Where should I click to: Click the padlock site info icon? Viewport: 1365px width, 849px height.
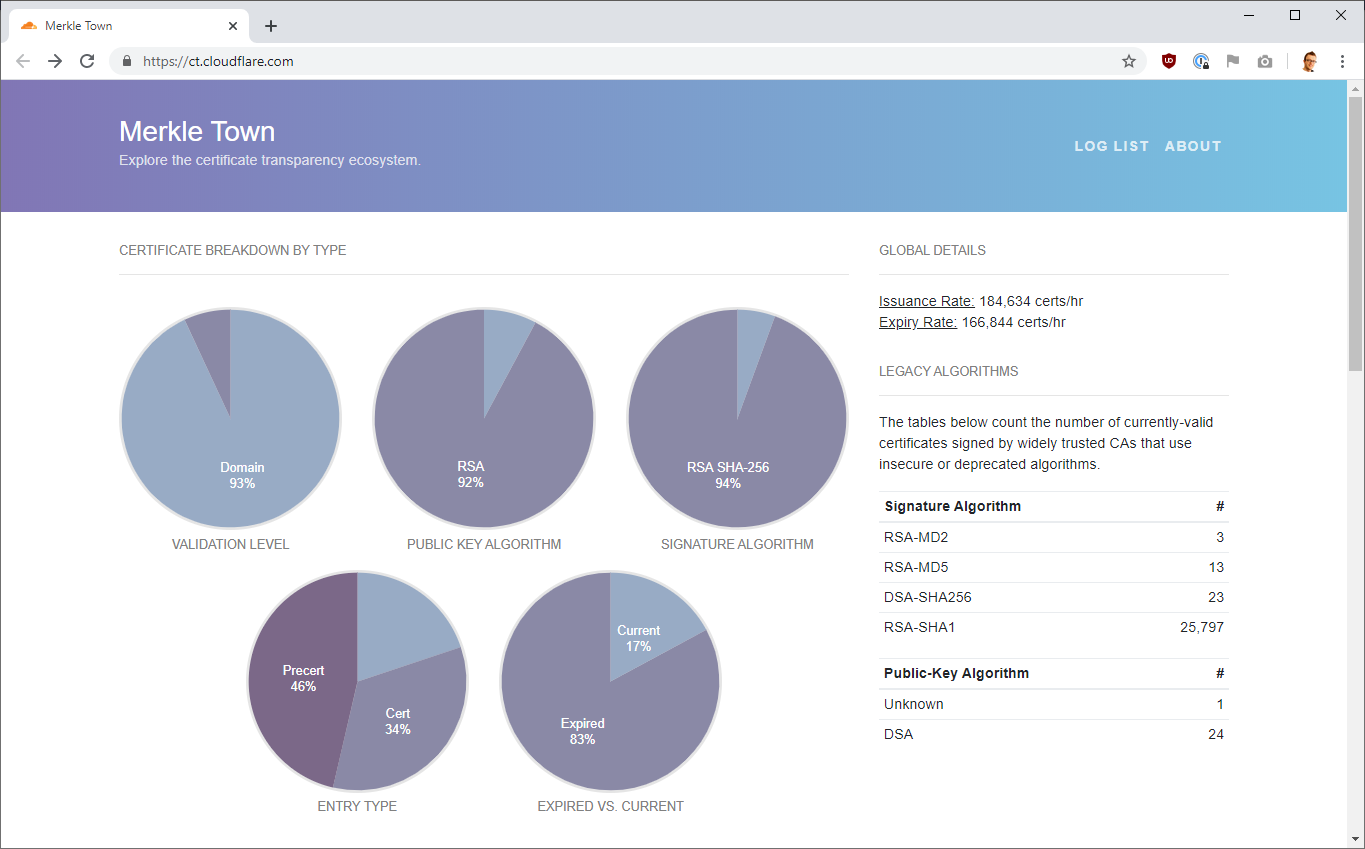click(x=126, y=61)
